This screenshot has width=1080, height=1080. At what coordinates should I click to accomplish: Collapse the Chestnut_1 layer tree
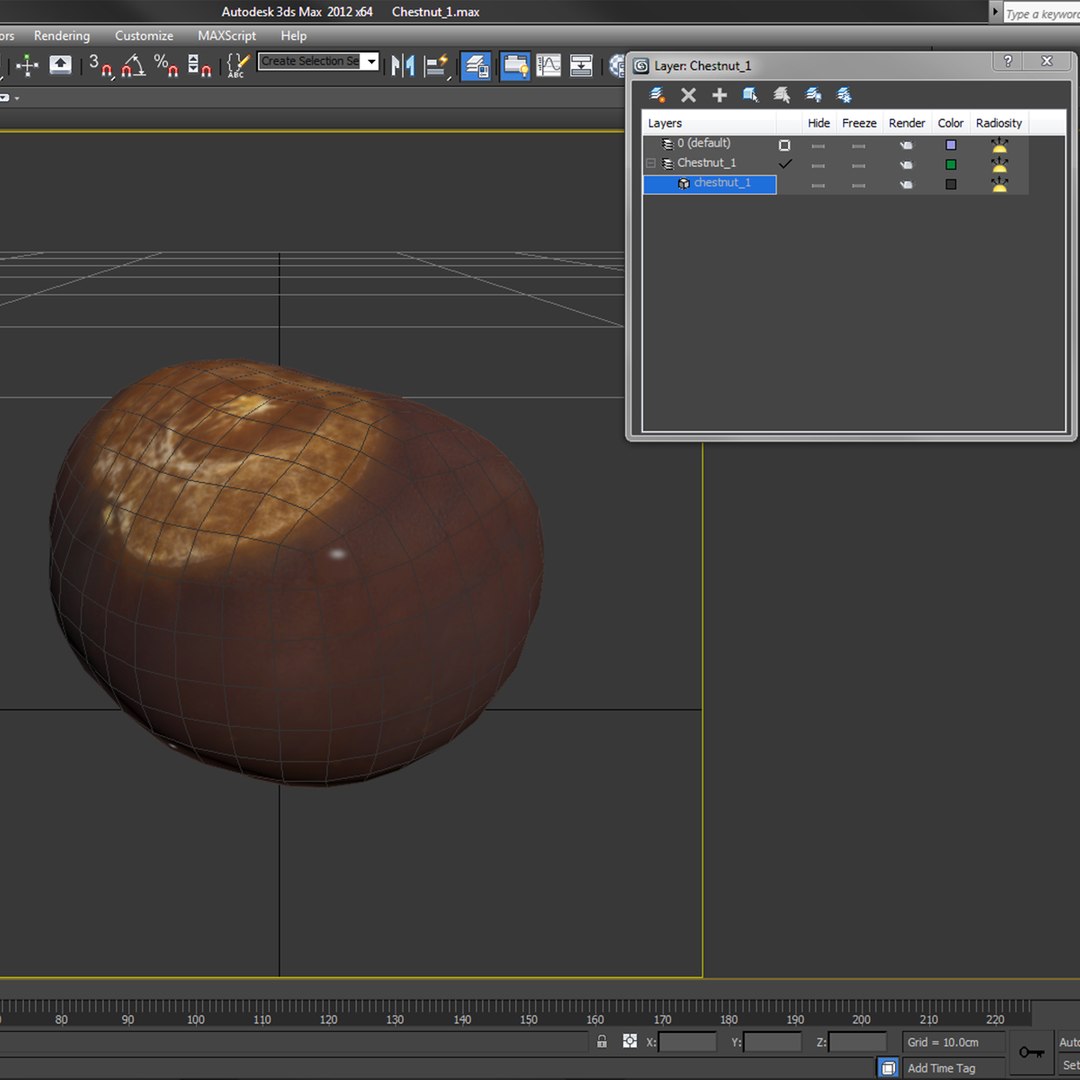[x=651, y=164]
